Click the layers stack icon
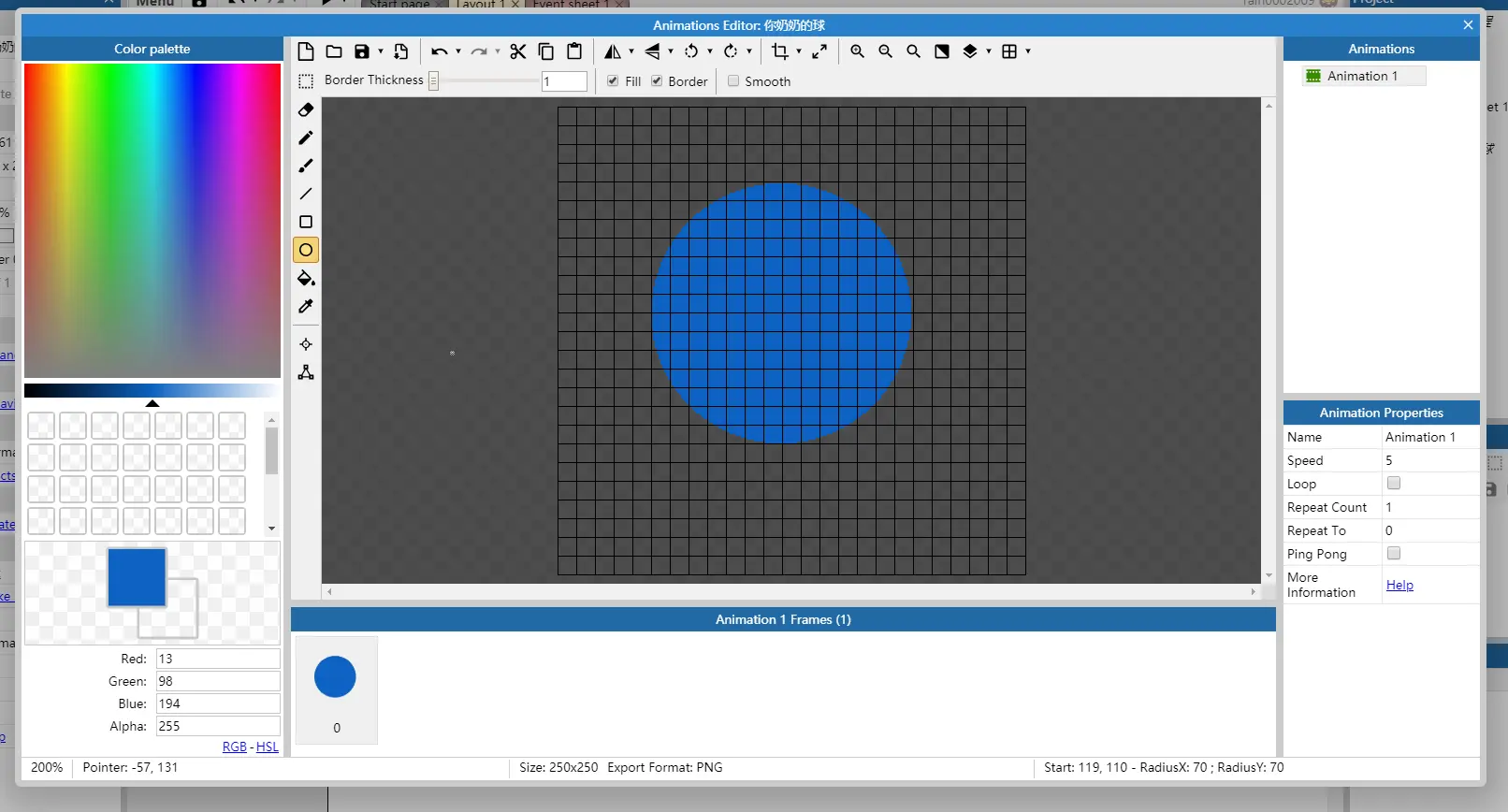This screenshot has width=1508, height=812. pyautogui.click(x=970, y=51)
